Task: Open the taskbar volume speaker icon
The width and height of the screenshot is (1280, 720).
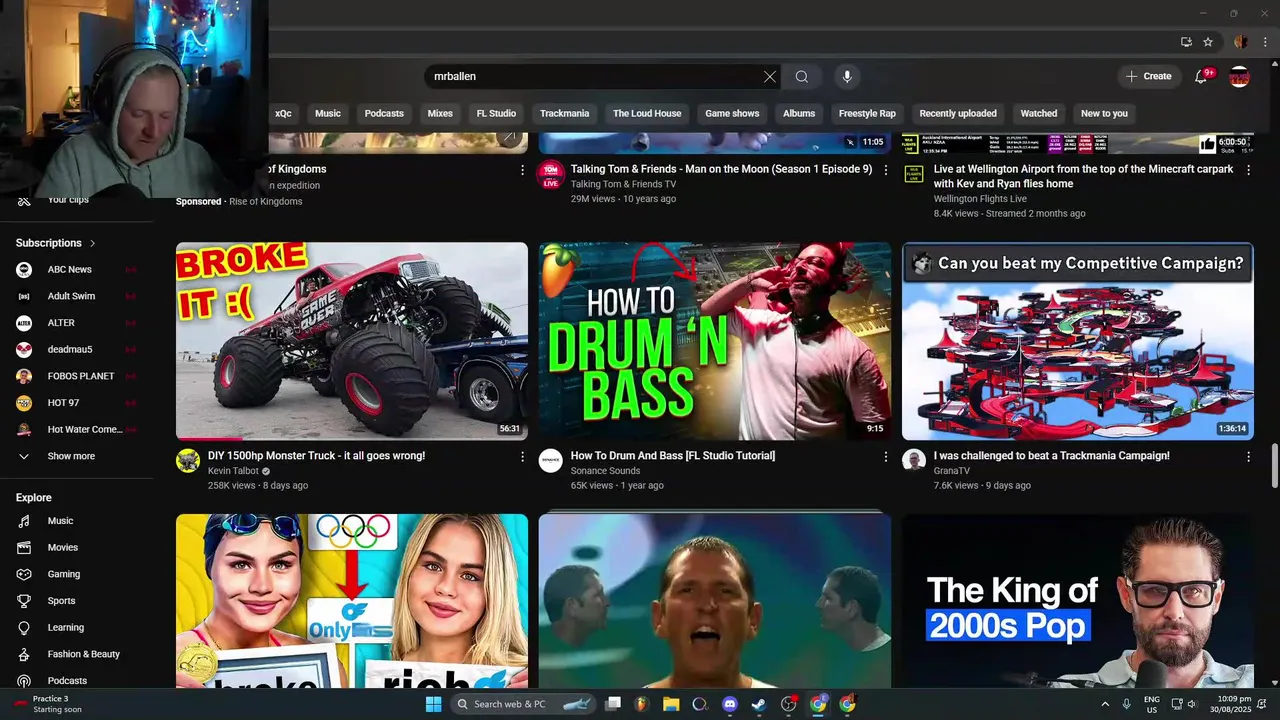Action: (x=1191, y=704)
